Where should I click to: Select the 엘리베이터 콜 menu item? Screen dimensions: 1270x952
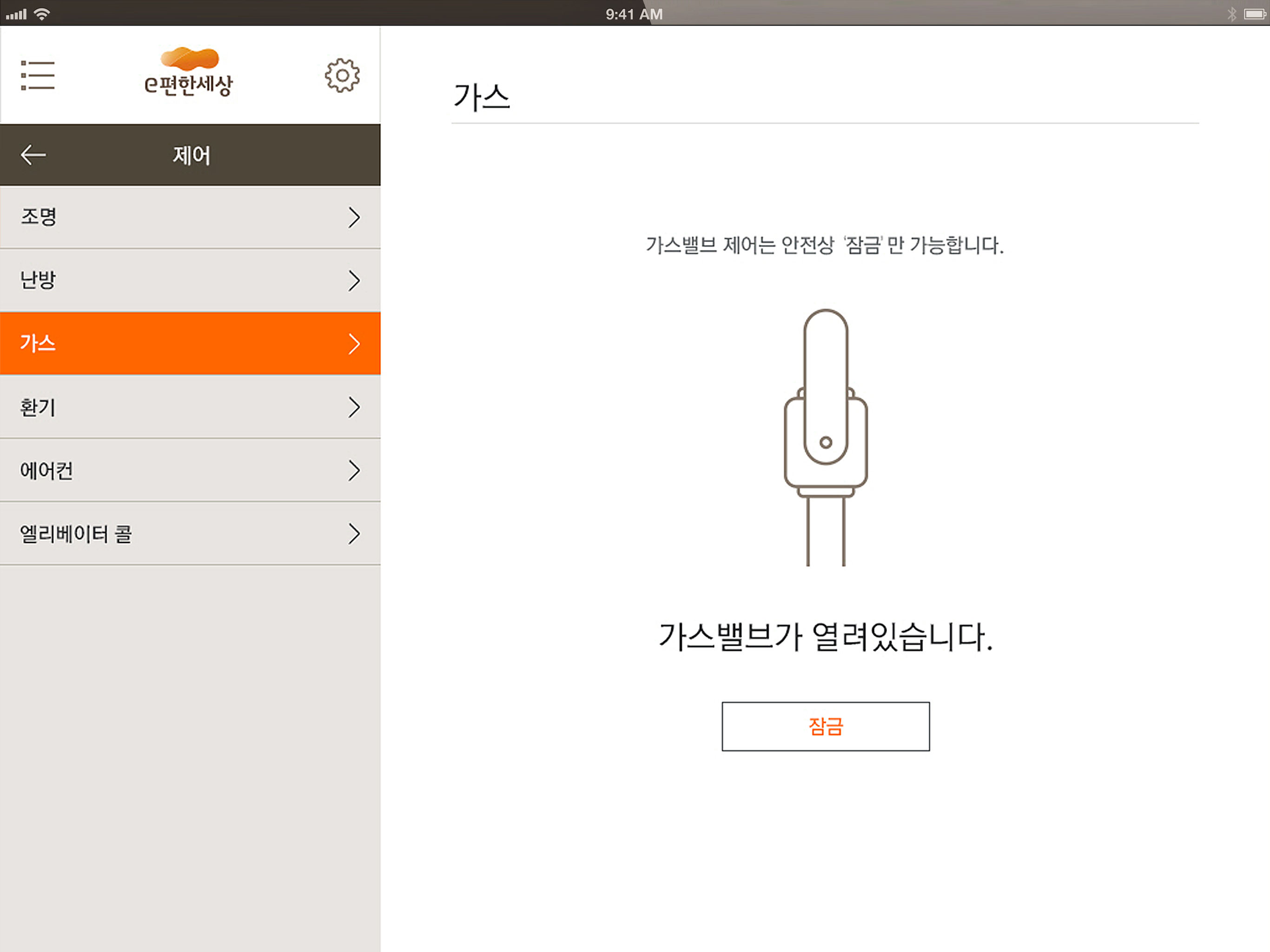pos(190,534)
